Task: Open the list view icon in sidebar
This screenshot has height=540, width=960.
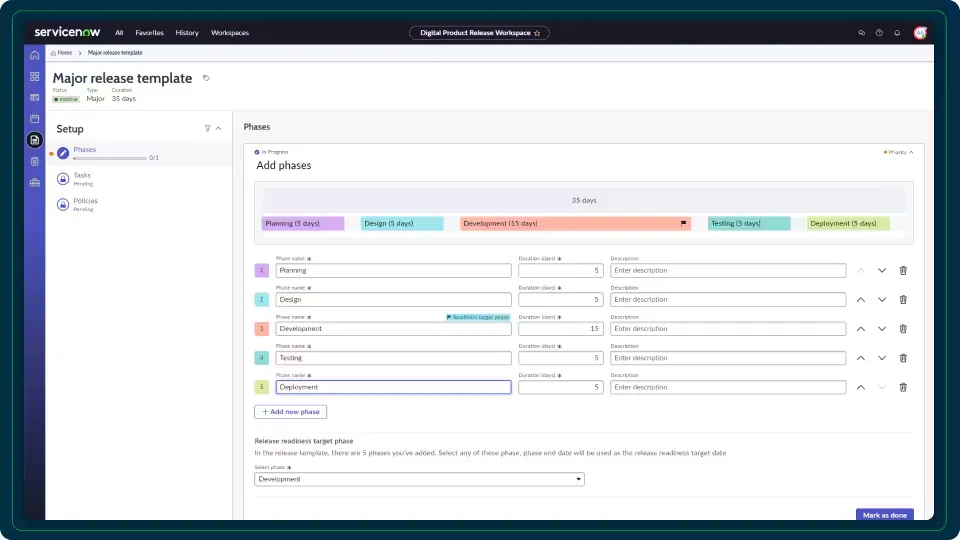Action: (x=35, y=98)
